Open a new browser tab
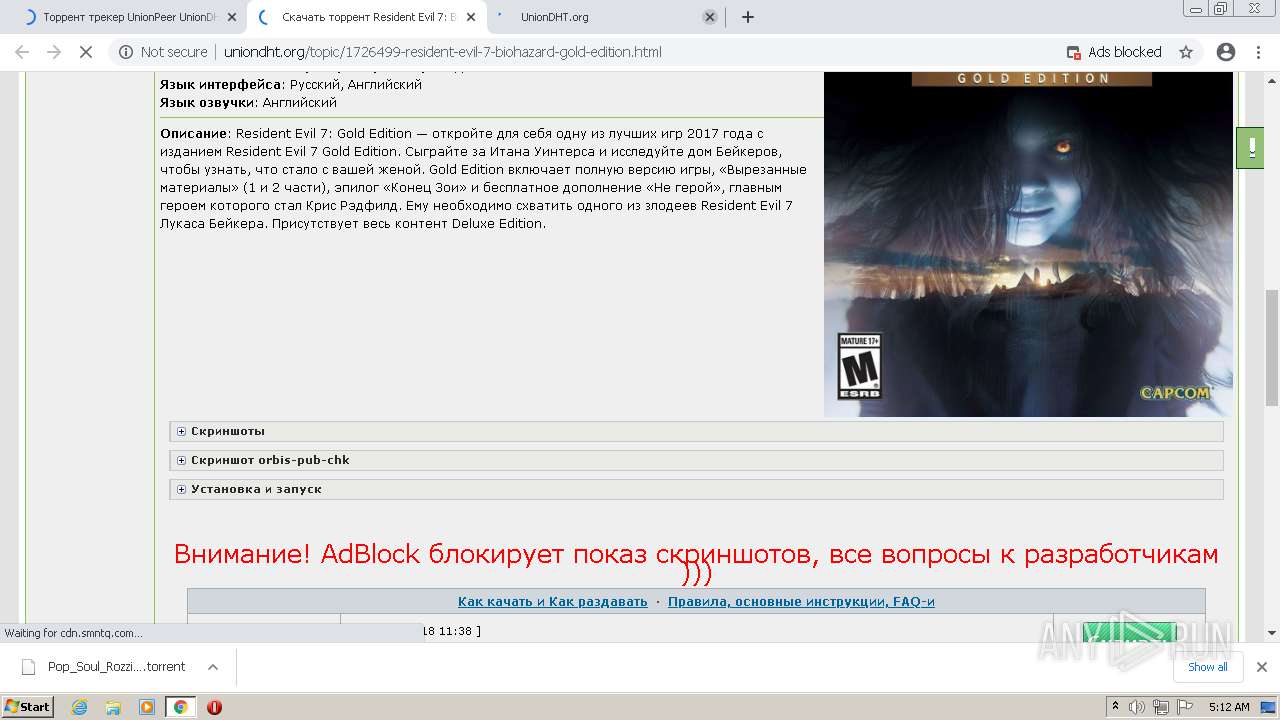 (x=747, y=17)
